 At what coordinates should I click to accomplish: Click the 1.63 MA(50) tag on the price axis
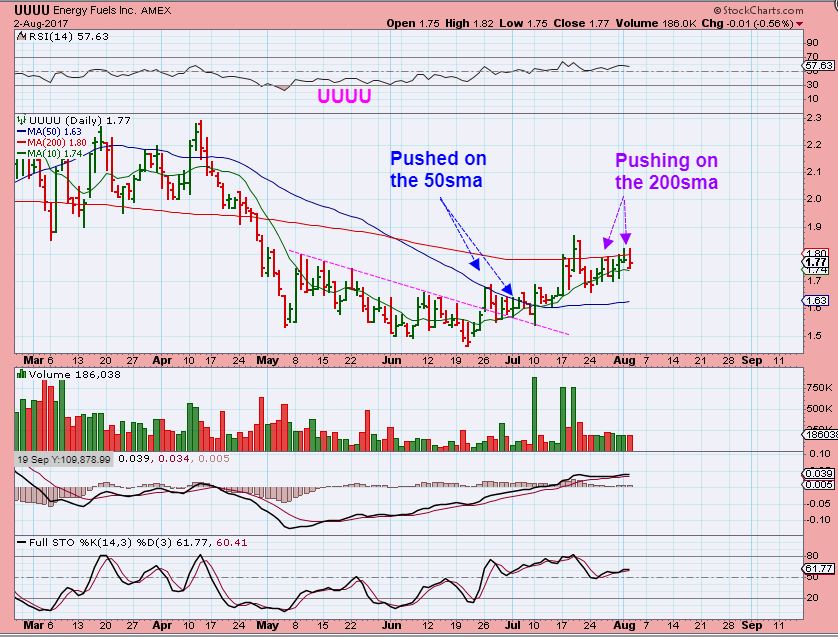[x=817, y=300]
